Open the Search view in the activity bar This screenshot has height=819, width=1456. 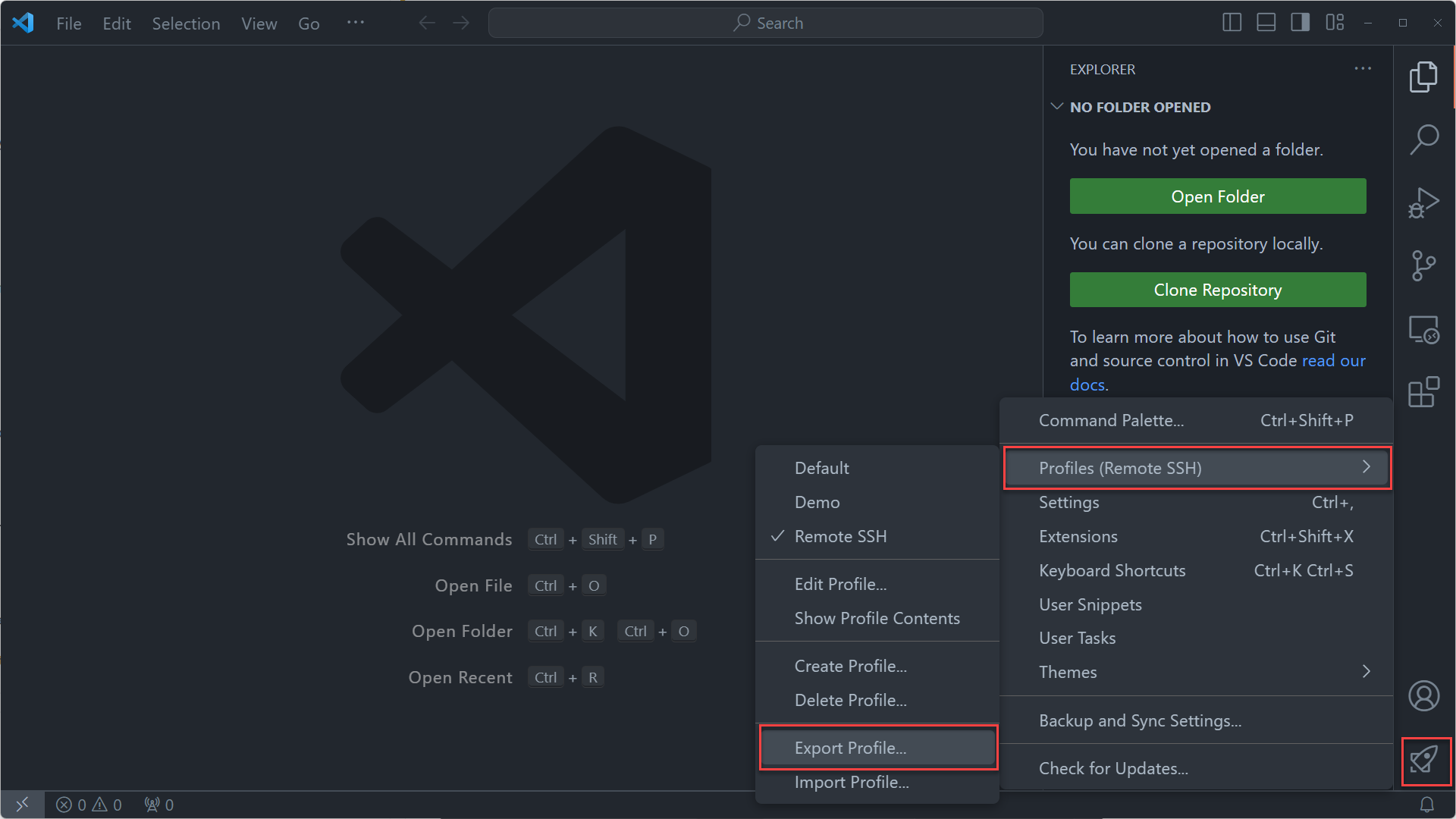pyautogui.click(x=1425, y=140)
